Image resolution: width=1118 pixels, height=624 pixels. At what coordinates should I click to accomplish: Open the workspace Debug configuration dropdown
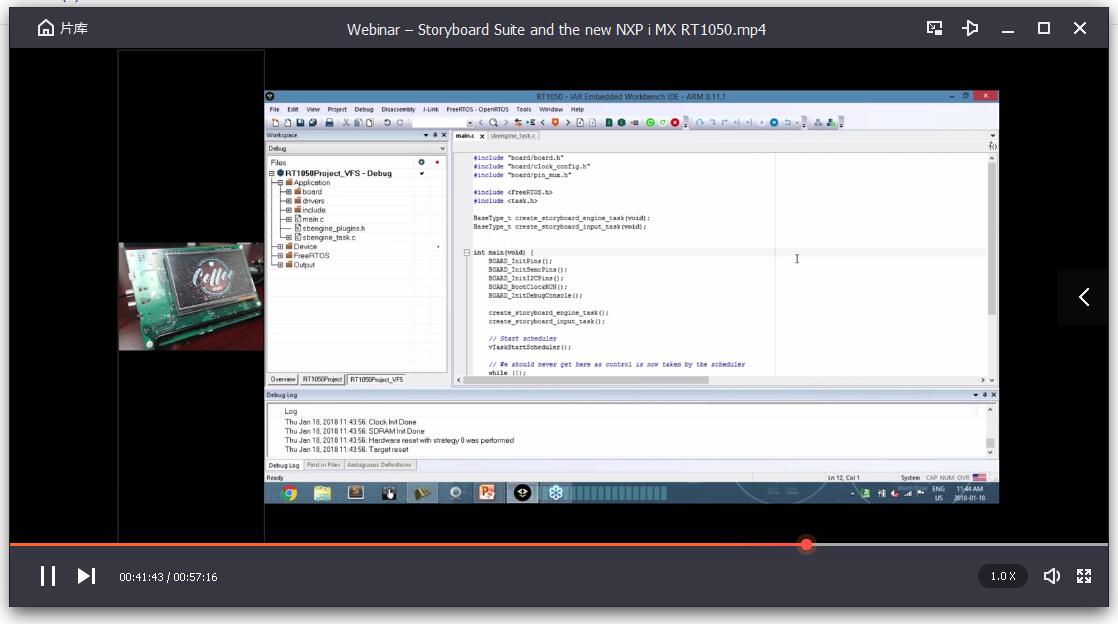click(357, 148)
